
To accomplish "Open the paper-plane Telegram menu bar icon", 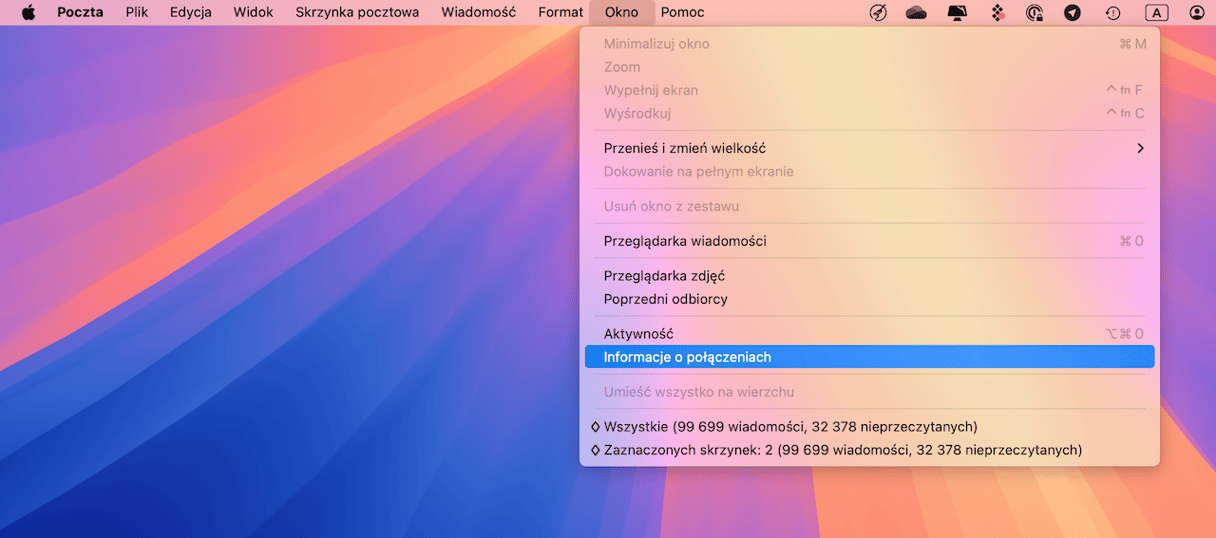I will point(1073,12).
